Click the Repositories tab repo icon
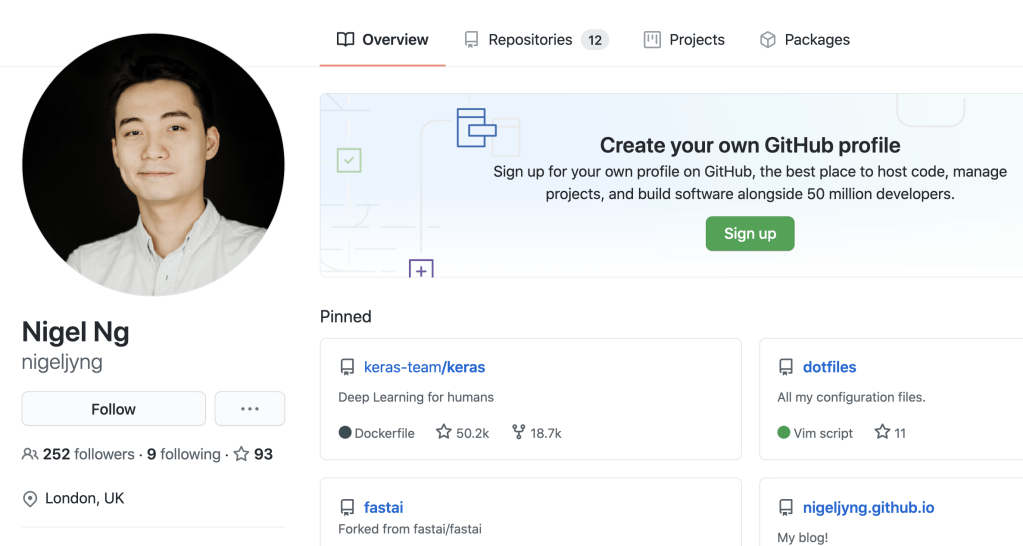The width and height of the screenshot is (1023, 546). point(471,40)
